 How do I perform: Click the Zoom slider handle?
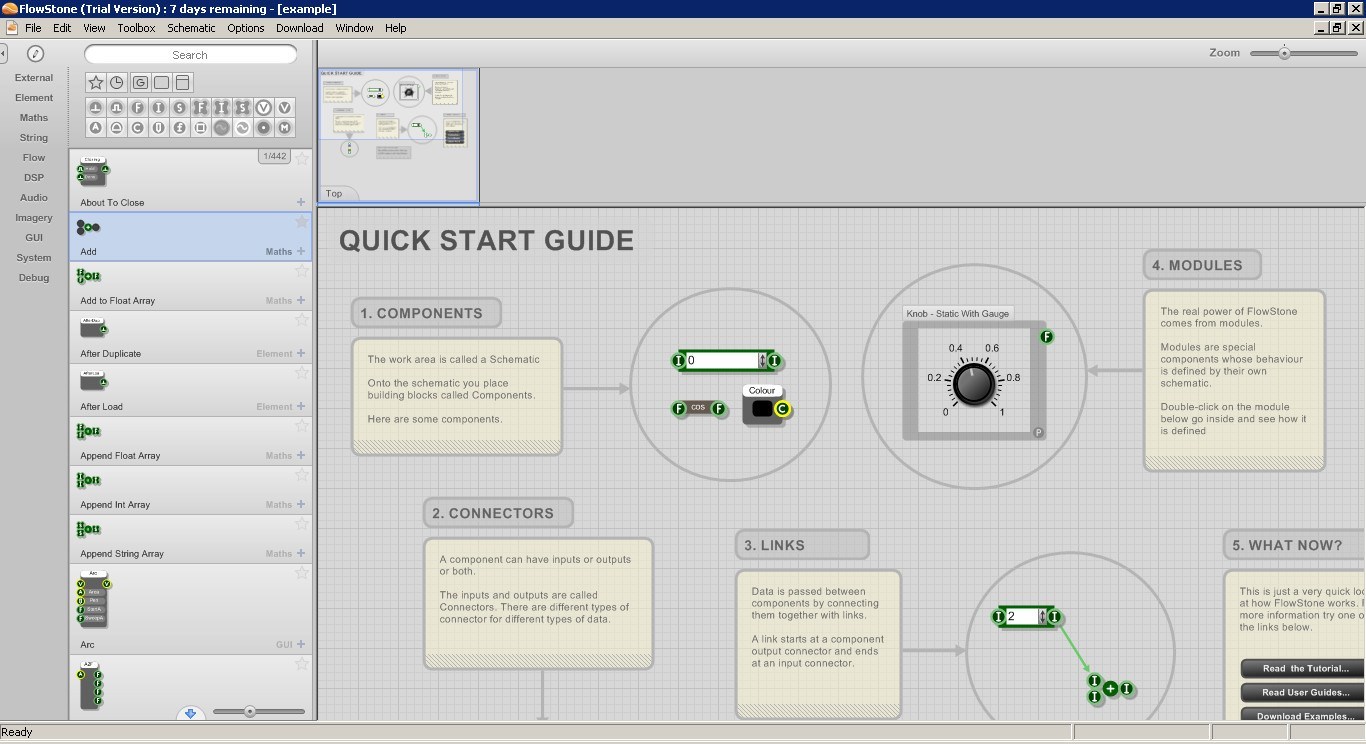[x=1285, y=53]
